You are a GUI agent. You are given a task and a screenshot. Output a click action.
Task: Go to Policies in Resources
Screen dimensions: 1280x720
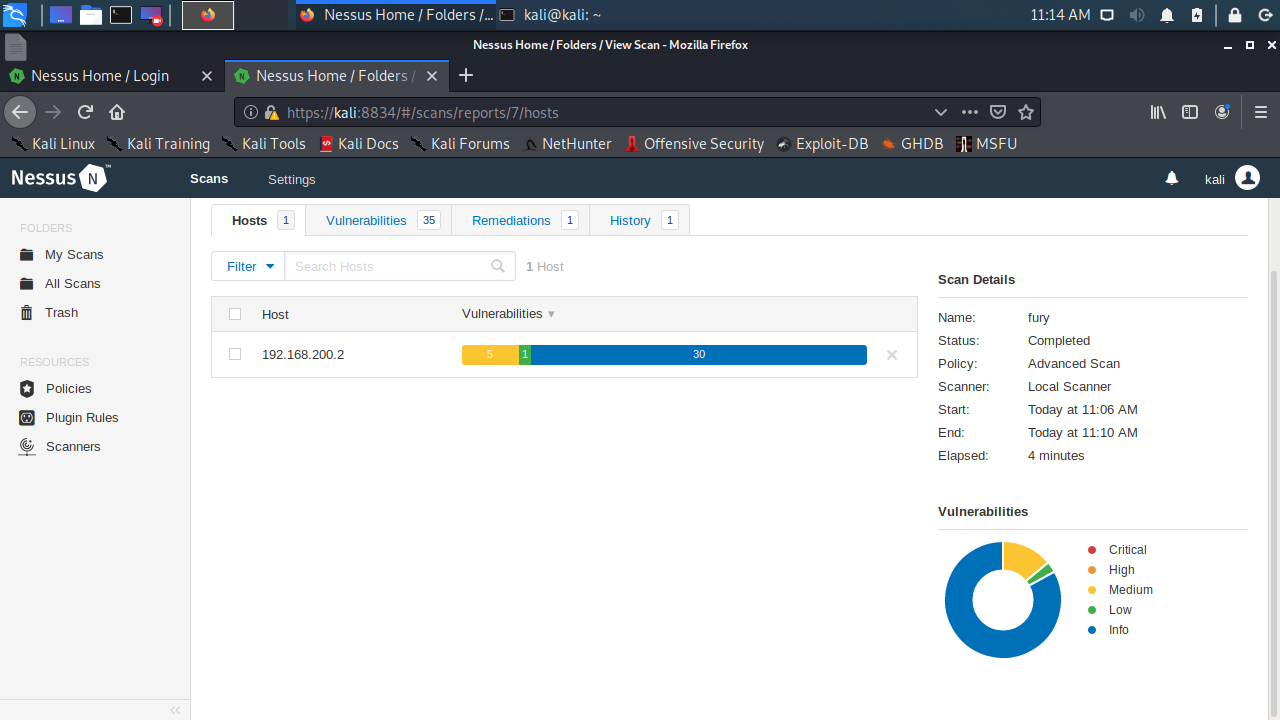coord(69,389)
